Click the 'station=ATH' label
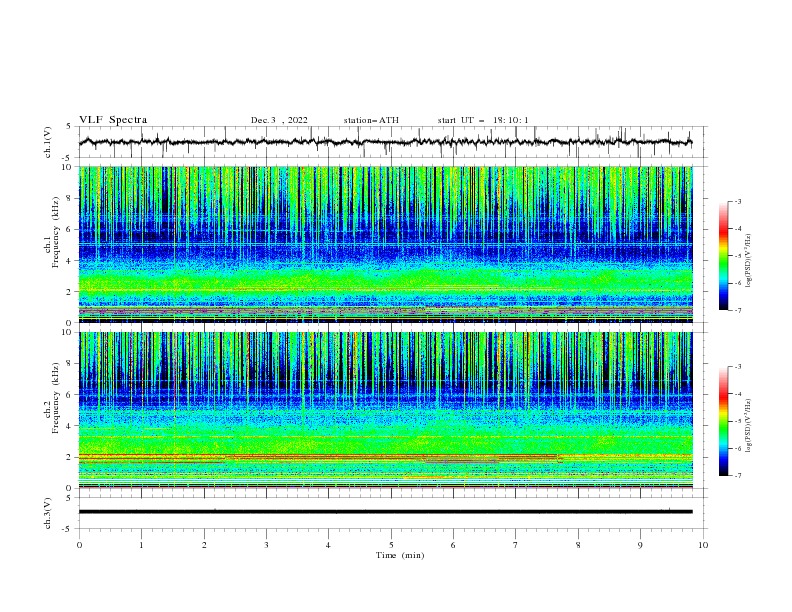 tap(371, 120)
